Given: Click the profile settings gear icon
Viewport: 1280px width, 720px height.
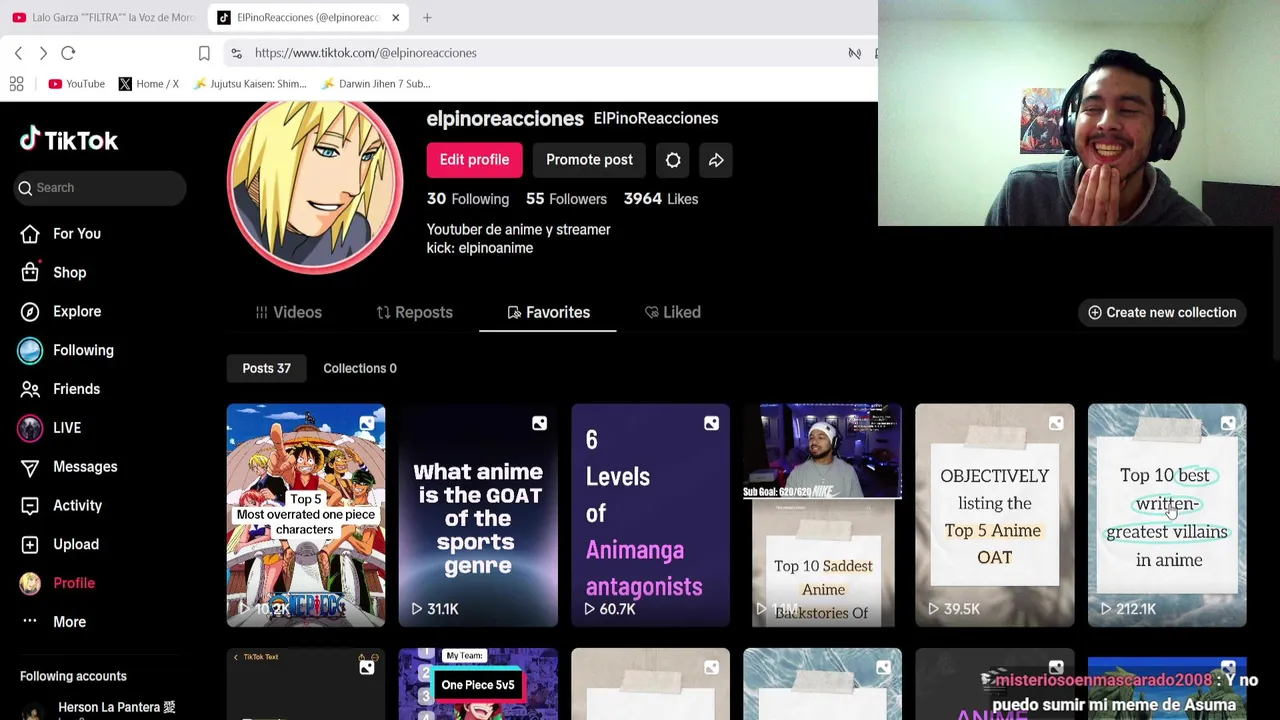Looking at the screenshot, I should pos(673,160).
